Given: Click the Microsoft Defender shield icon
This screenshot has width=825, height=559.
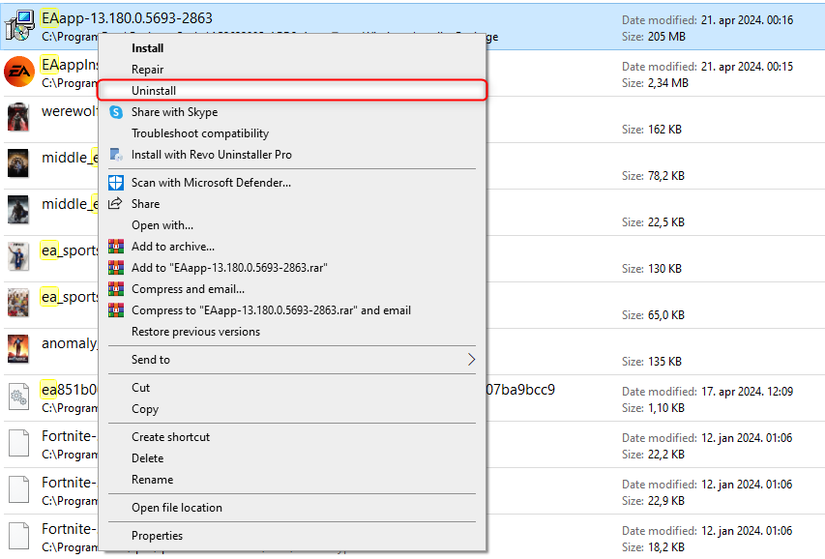Looking at the screenshot, I should [x=116, y=183].
